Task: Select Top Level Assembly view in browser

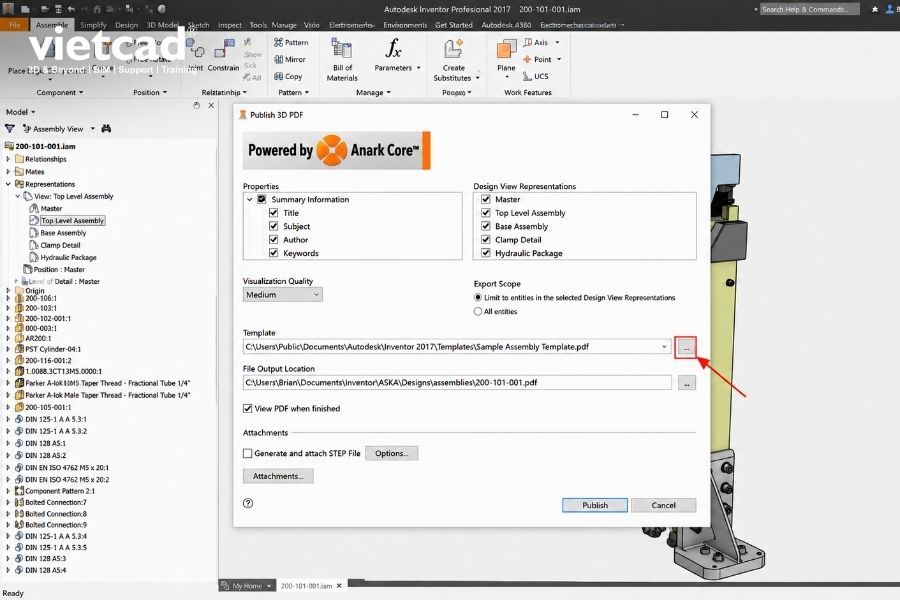Action: [x=72, y=220]
